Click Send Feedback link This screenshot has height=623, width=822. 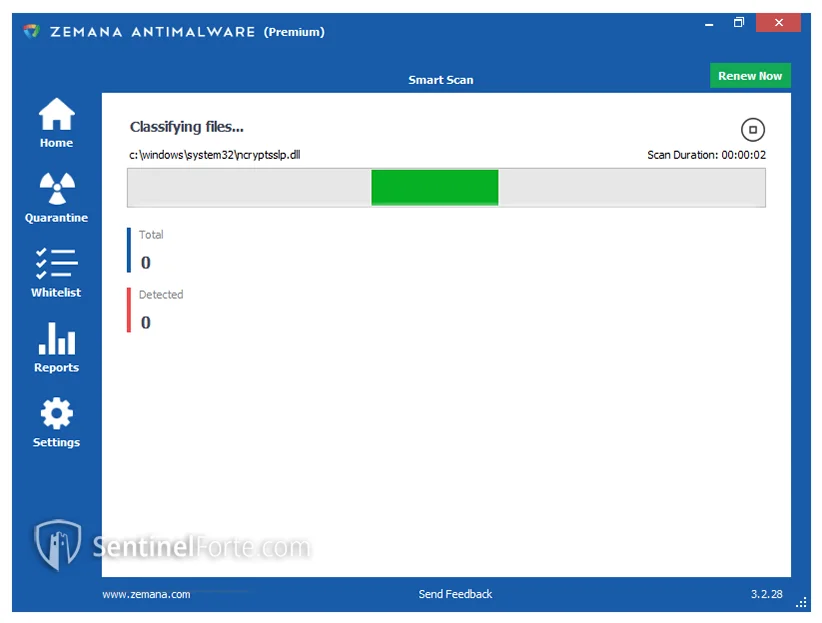pyautogui.click(x=455, y=594)
